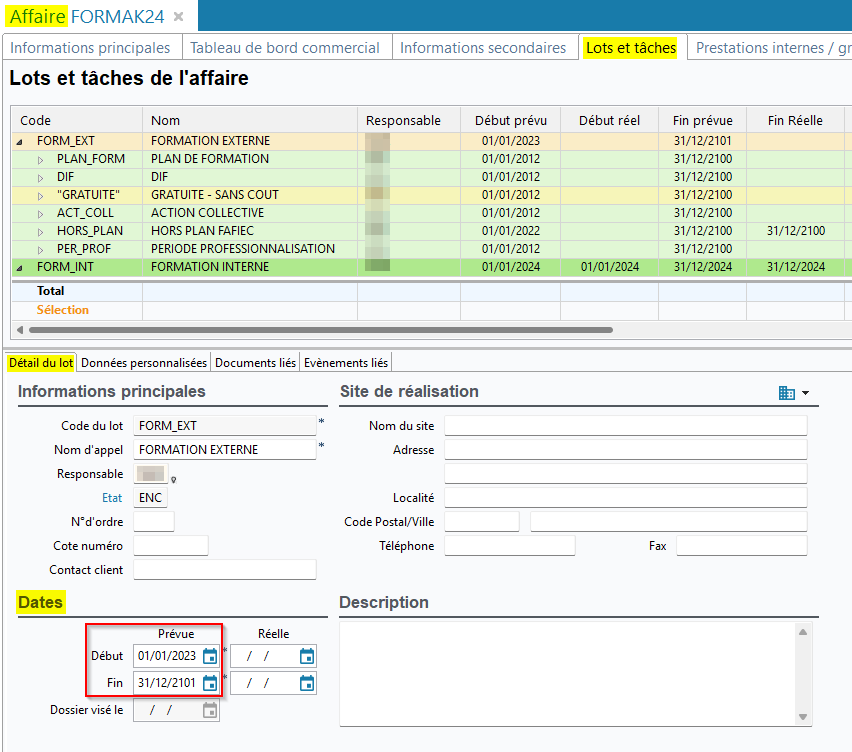Image resolution: width=852 pixels, height=752 pixels.
Task: Open dropdown arrow next to building icon
Action: (805, 393)
